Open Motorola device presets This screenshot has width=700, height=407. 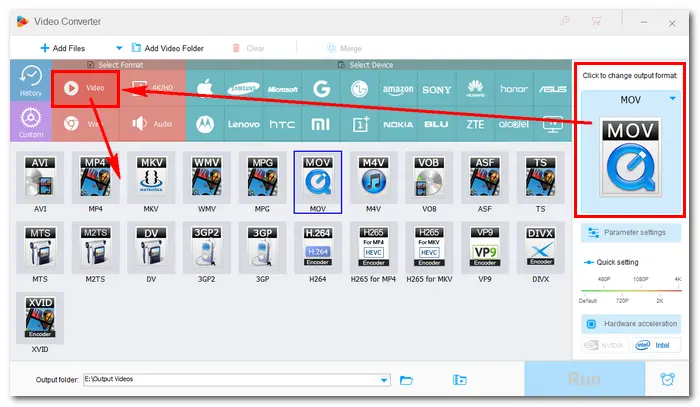point(205,124)
